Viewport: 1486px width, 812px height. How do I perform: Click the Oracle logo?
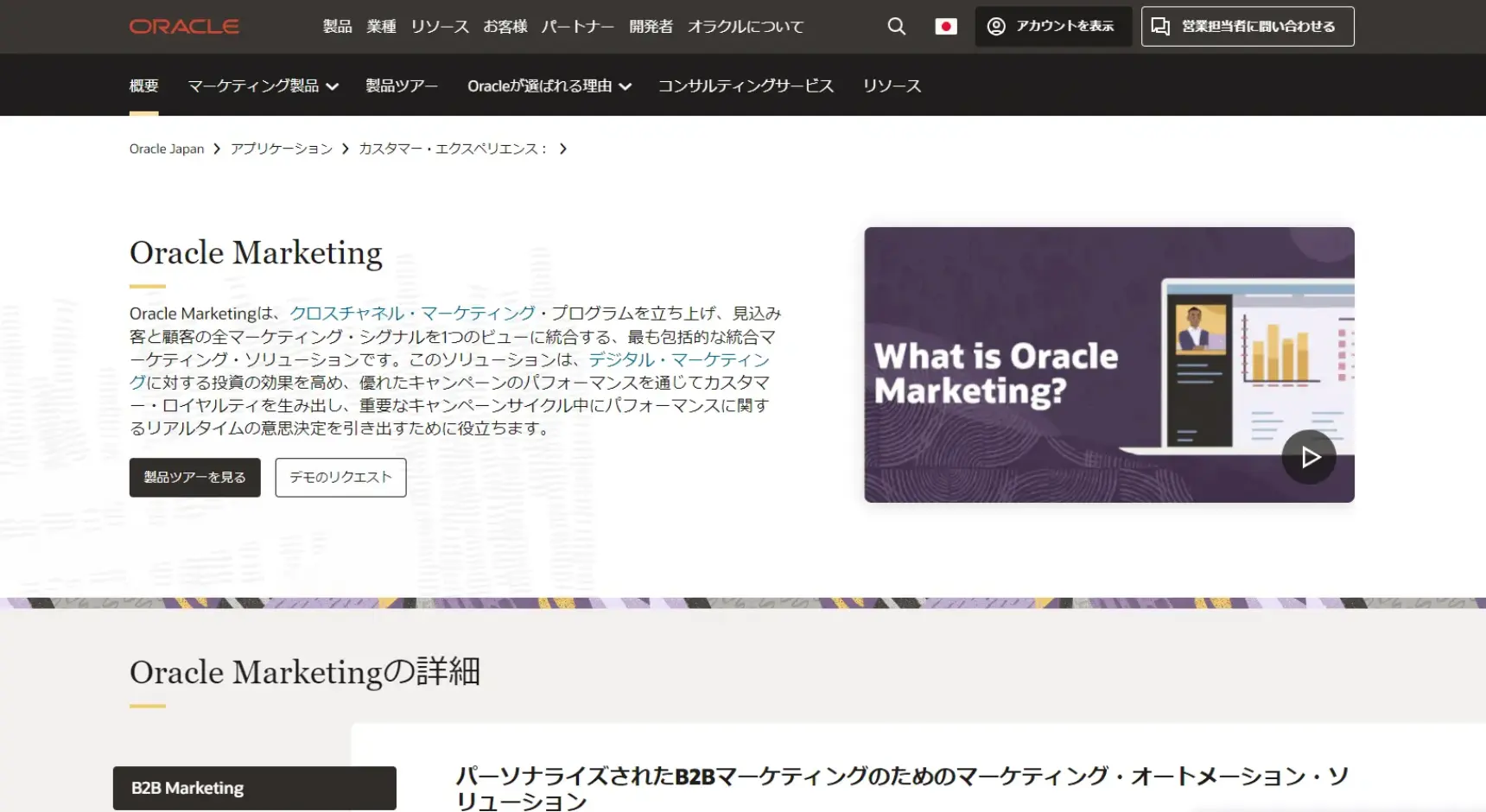pyautogui.click(x=184, y=27)
